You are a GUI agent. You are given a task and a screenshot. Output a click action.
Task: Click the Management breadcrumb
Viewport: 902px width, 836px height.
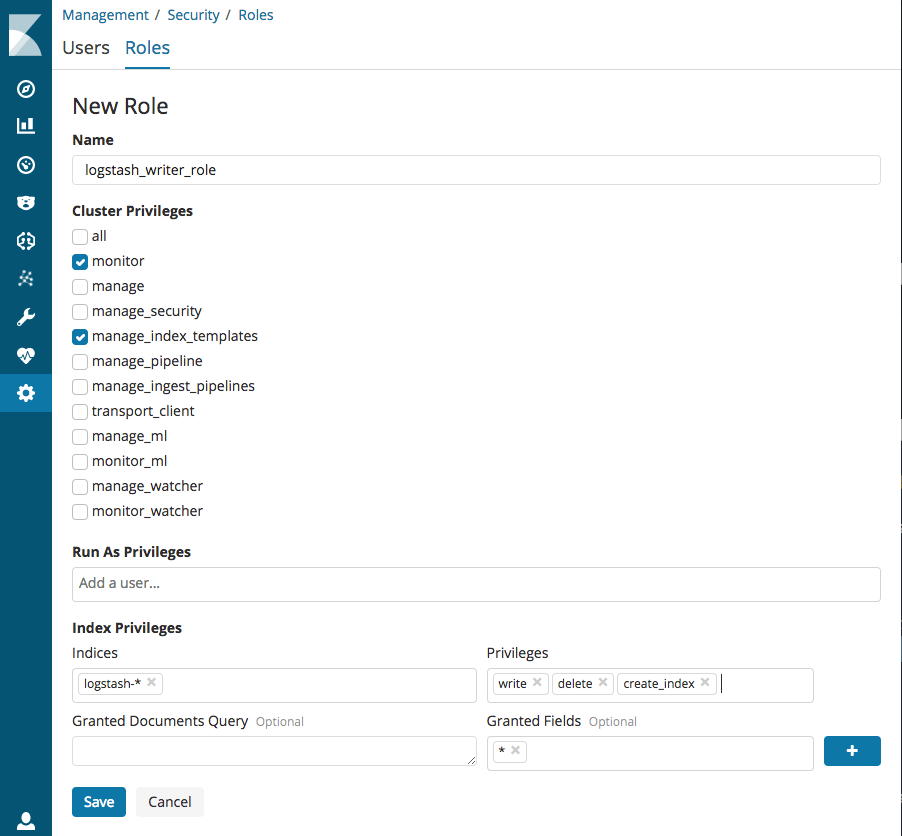[105, 15]
